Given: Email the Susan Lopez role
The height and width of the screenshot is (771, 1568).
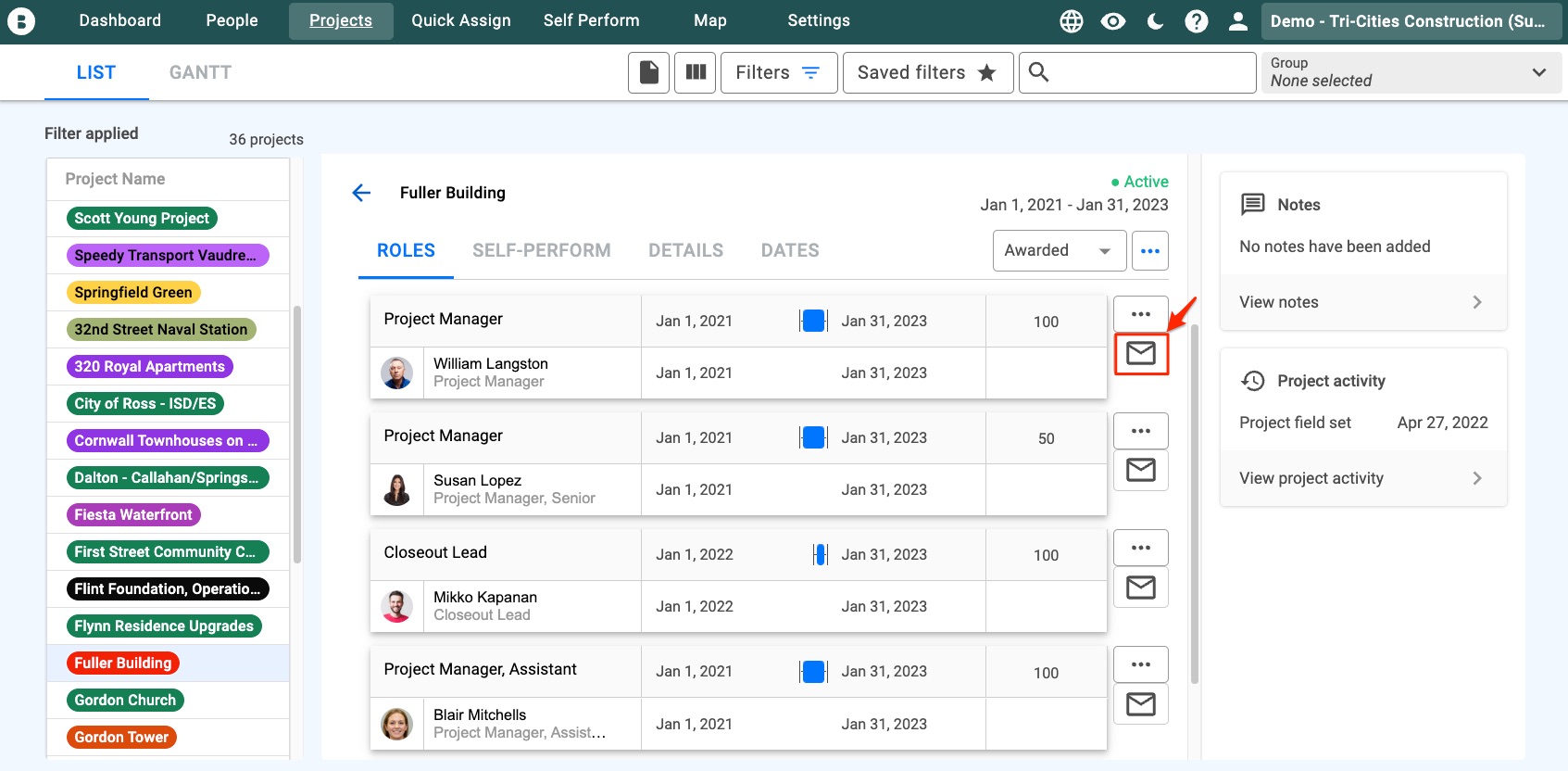Looking at the screenshot, I should pyautogui.click(x=1141, y=470).
